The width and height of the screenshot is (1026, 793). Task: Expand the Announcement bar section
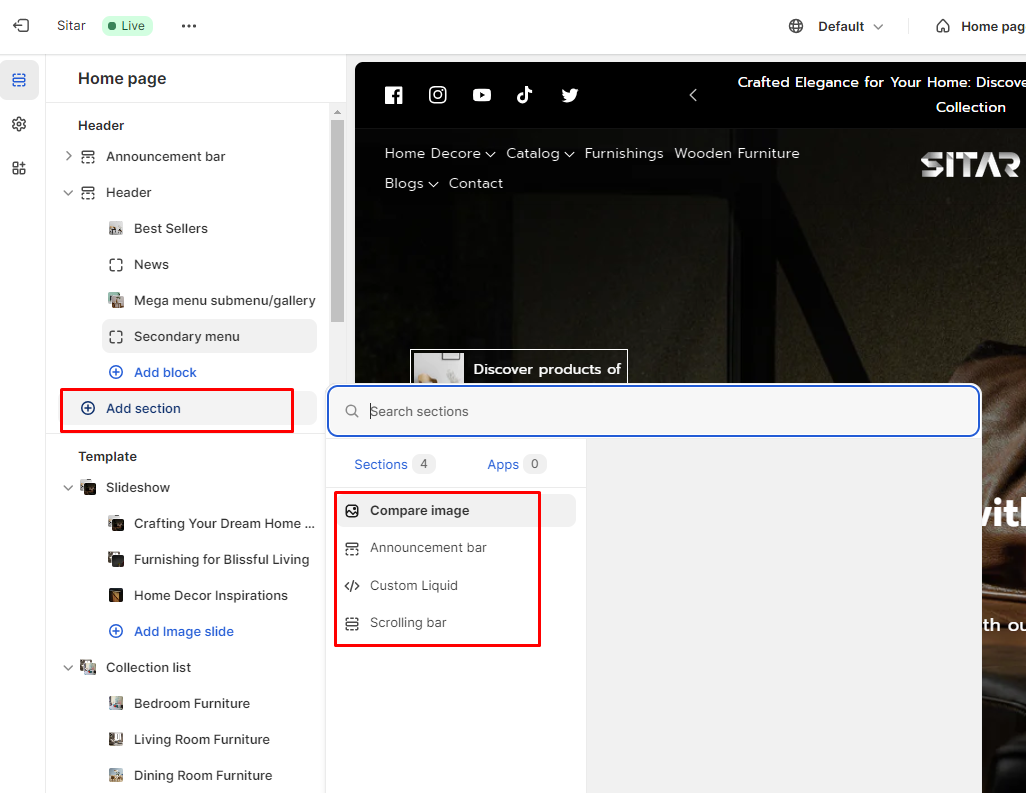click(x=68, y=156)
